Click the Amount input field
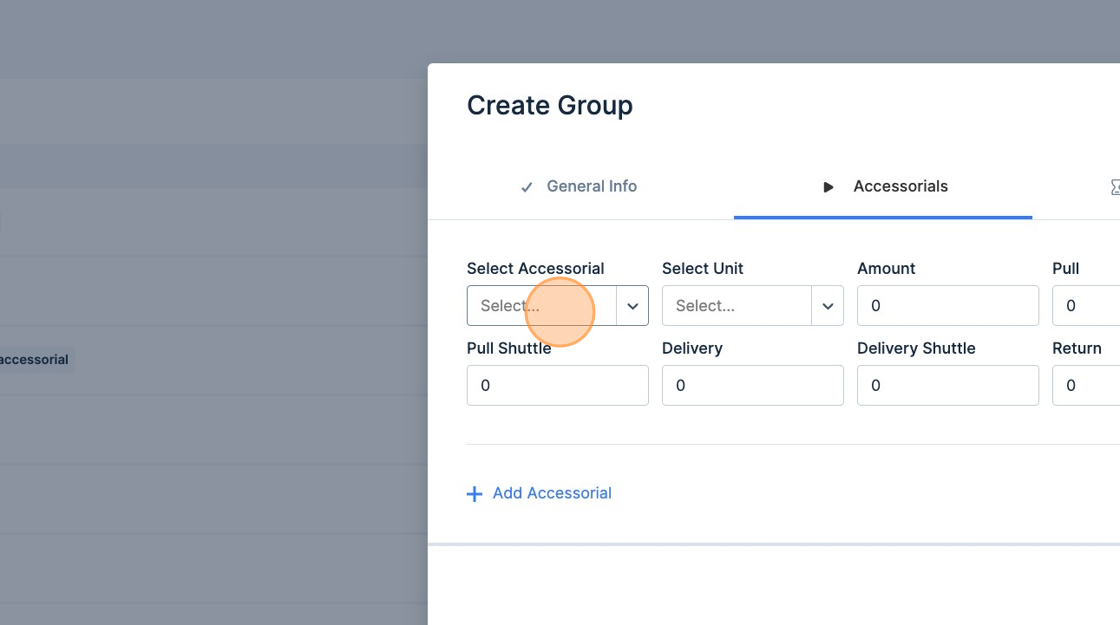 coord(948,306)
